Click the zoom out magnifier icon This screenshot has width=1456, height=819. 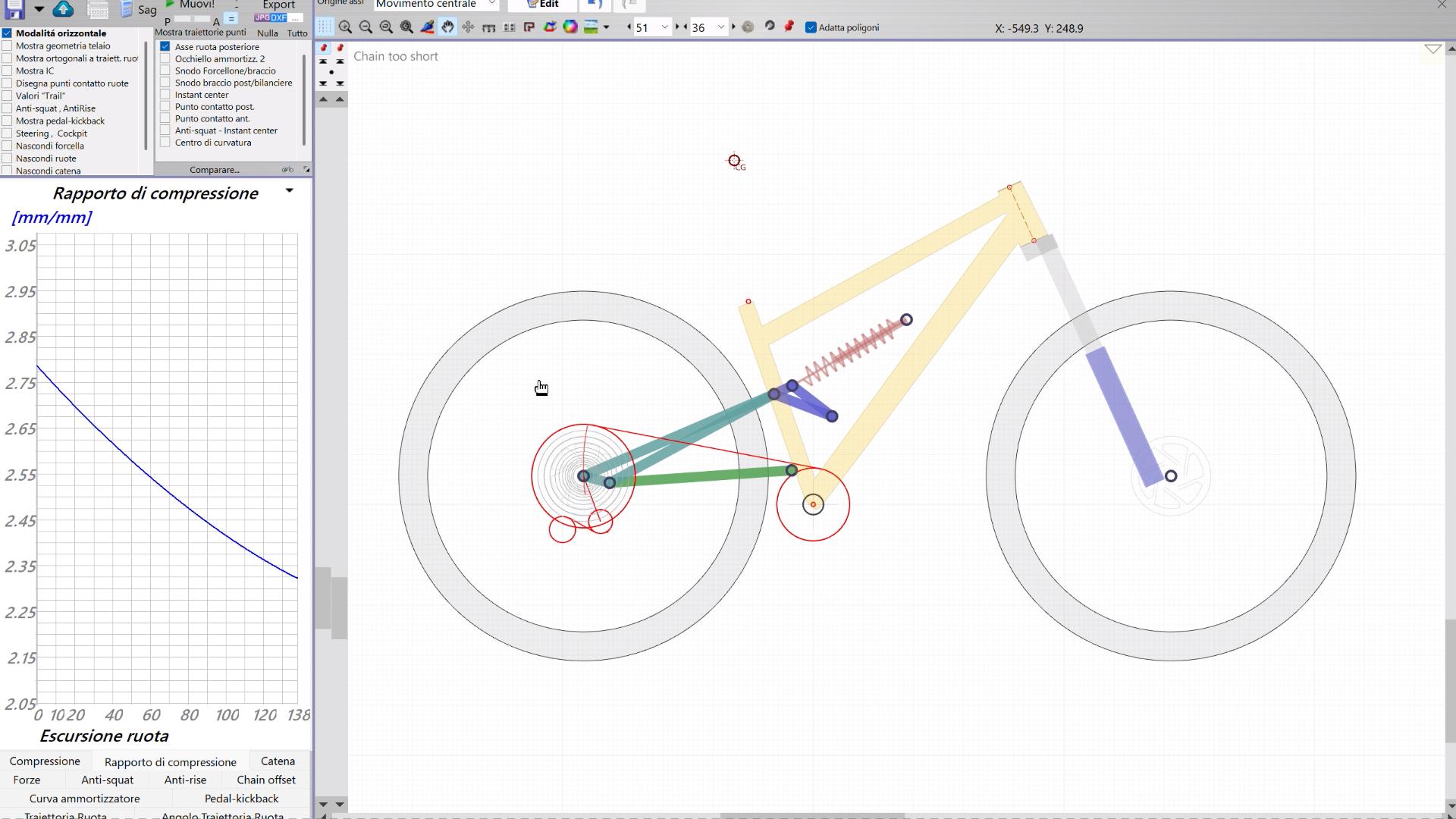[x=366, y=27]
